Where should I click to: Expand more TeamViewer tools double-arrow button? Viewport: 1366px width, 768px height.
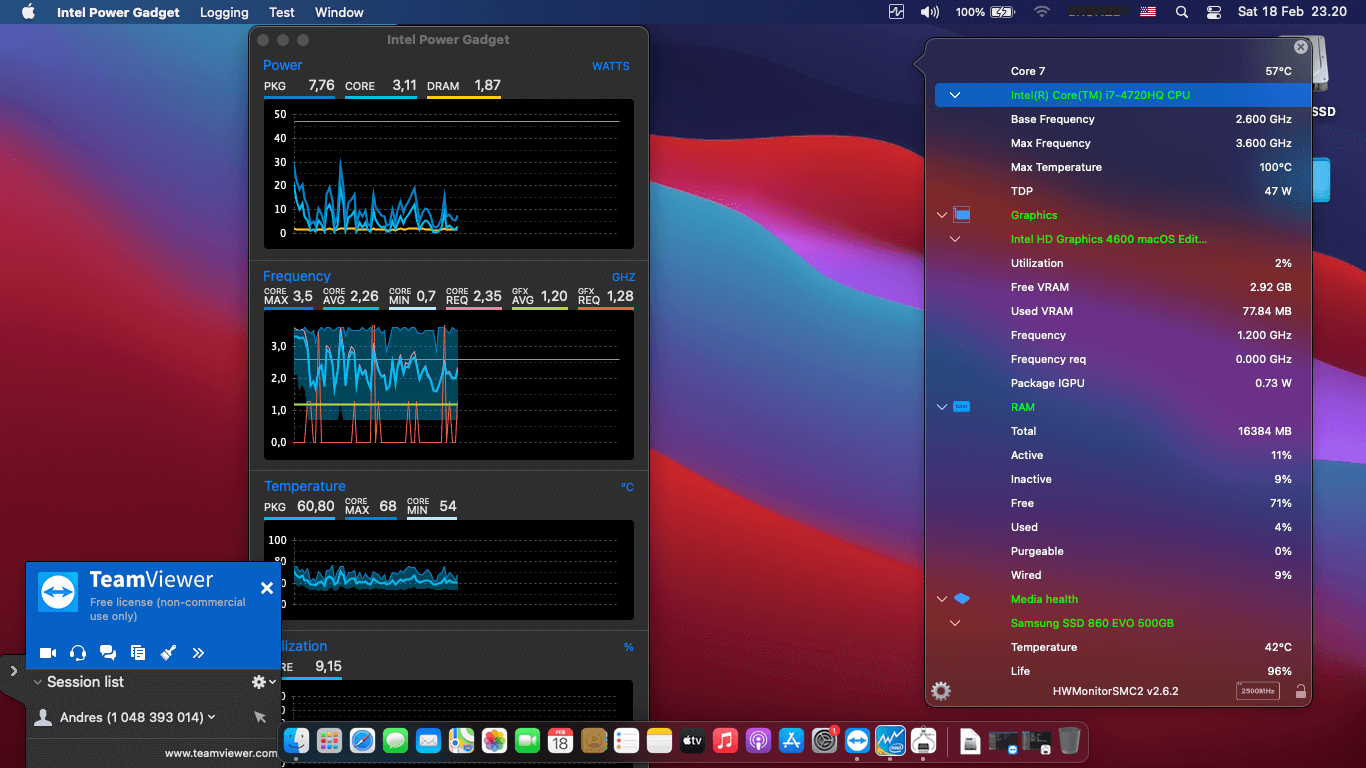tap(198, 653)
